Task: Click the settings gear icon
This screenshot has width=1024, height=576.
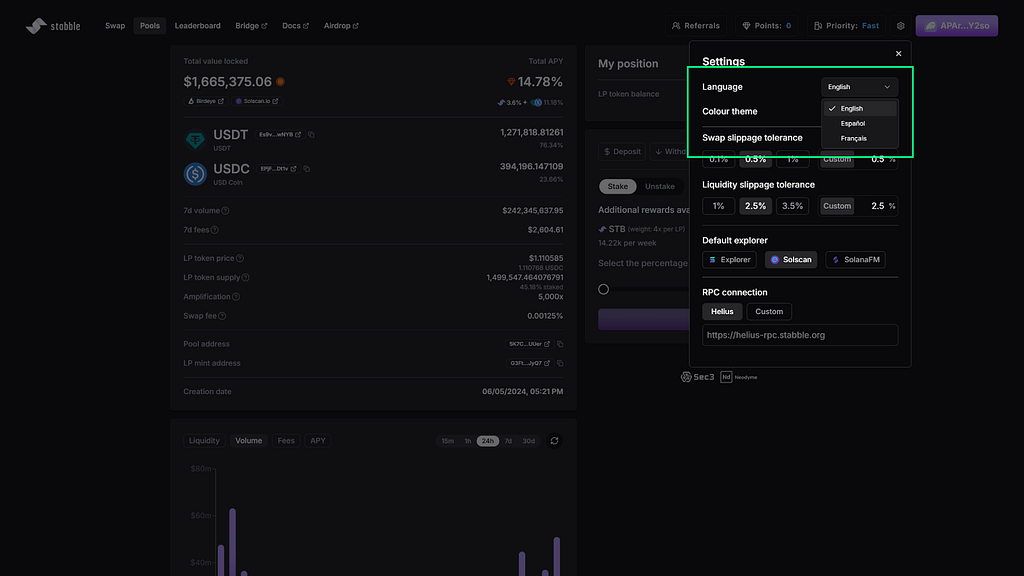Action: [901, 25]
